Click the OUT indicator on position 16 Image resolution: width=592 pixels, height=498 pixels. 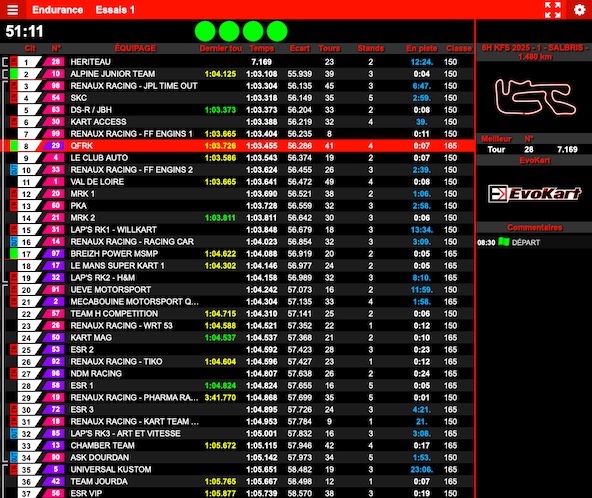[14, 242]
